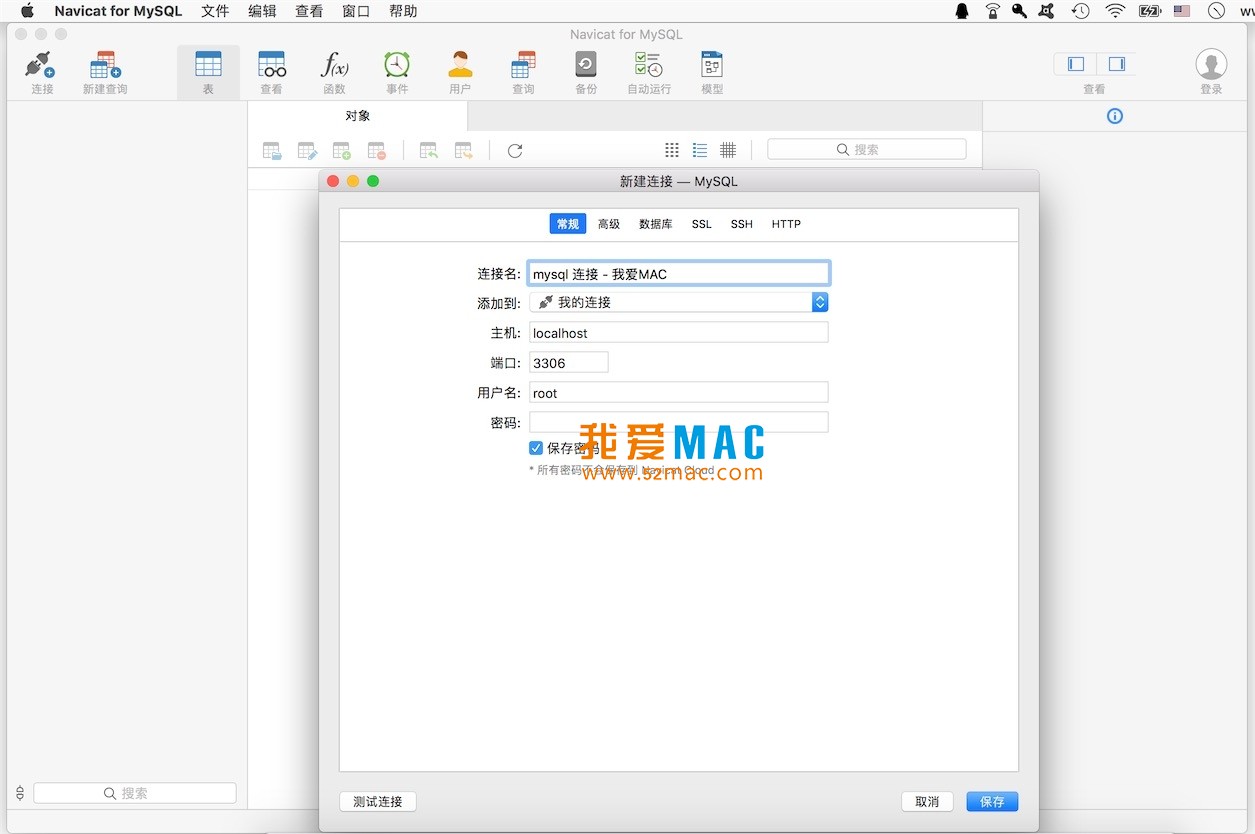
Task: Switch to the SSH tab
Action: point(741,224)
